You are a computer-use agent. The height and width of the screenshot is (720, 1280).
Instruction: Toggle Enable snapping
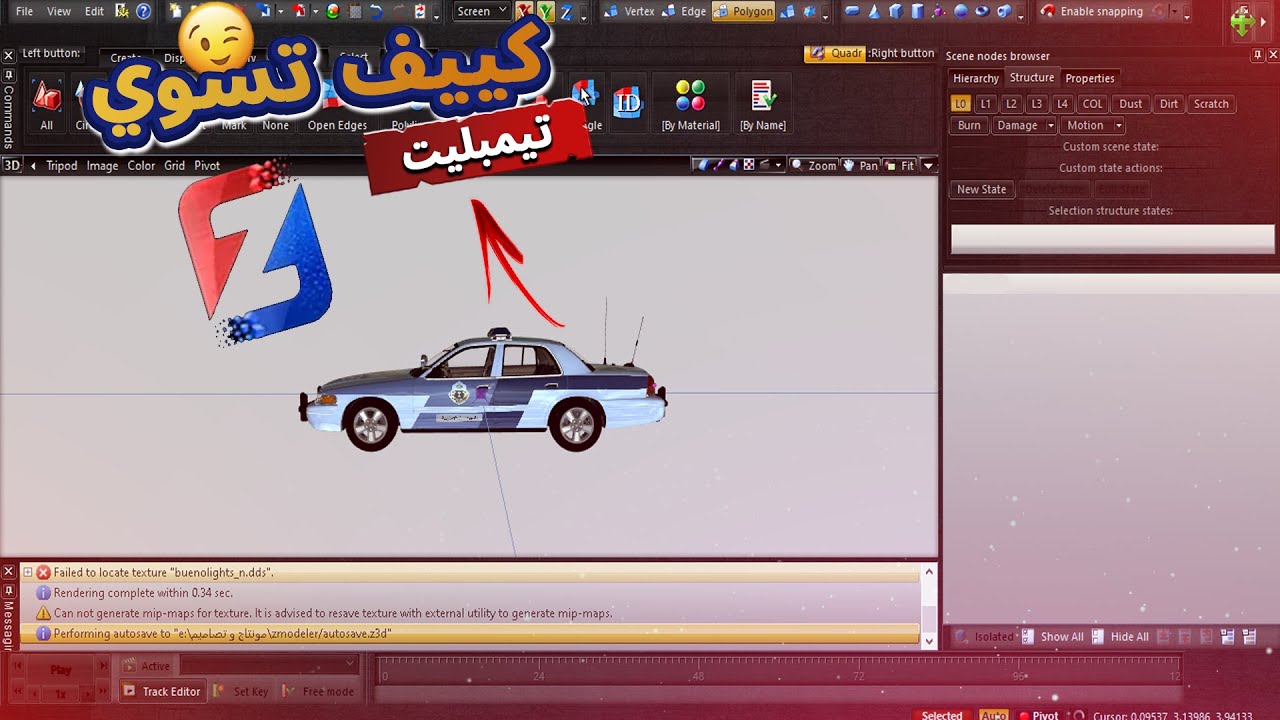coord(1091,11)
